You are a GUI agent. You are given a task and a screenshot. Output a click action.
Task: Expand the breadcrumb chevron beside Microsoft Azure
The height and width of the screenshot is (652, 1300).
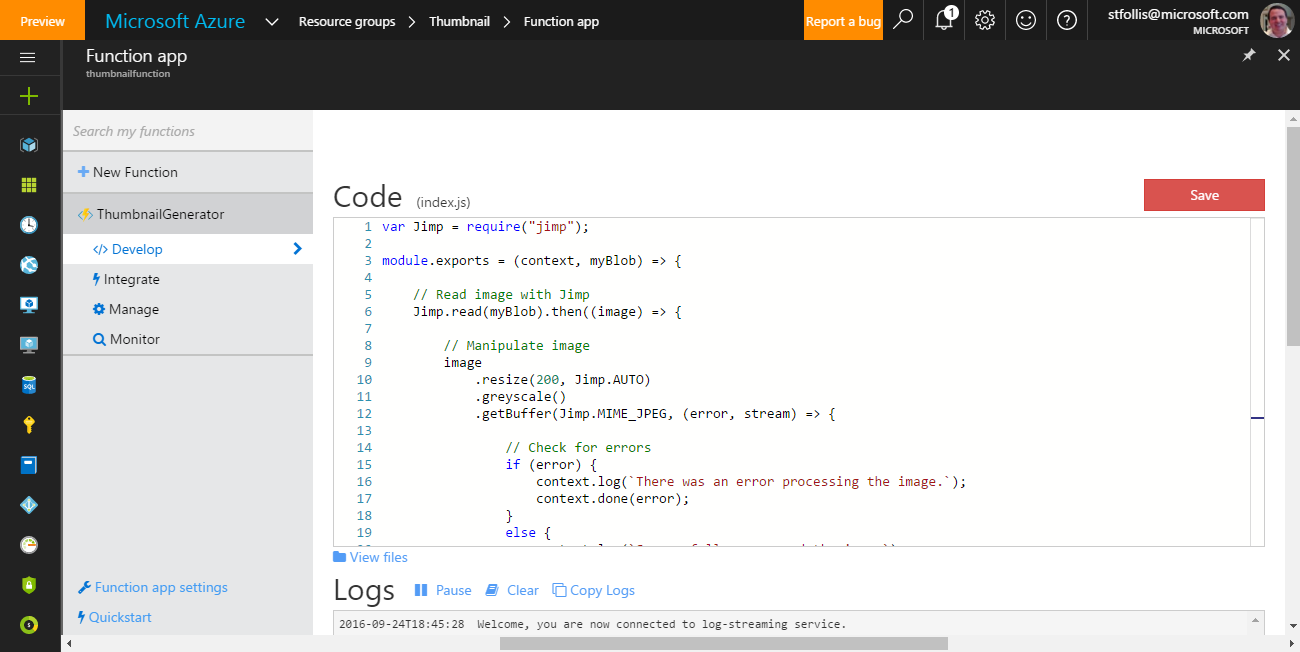pyautogui.click(x=271, y=20)
